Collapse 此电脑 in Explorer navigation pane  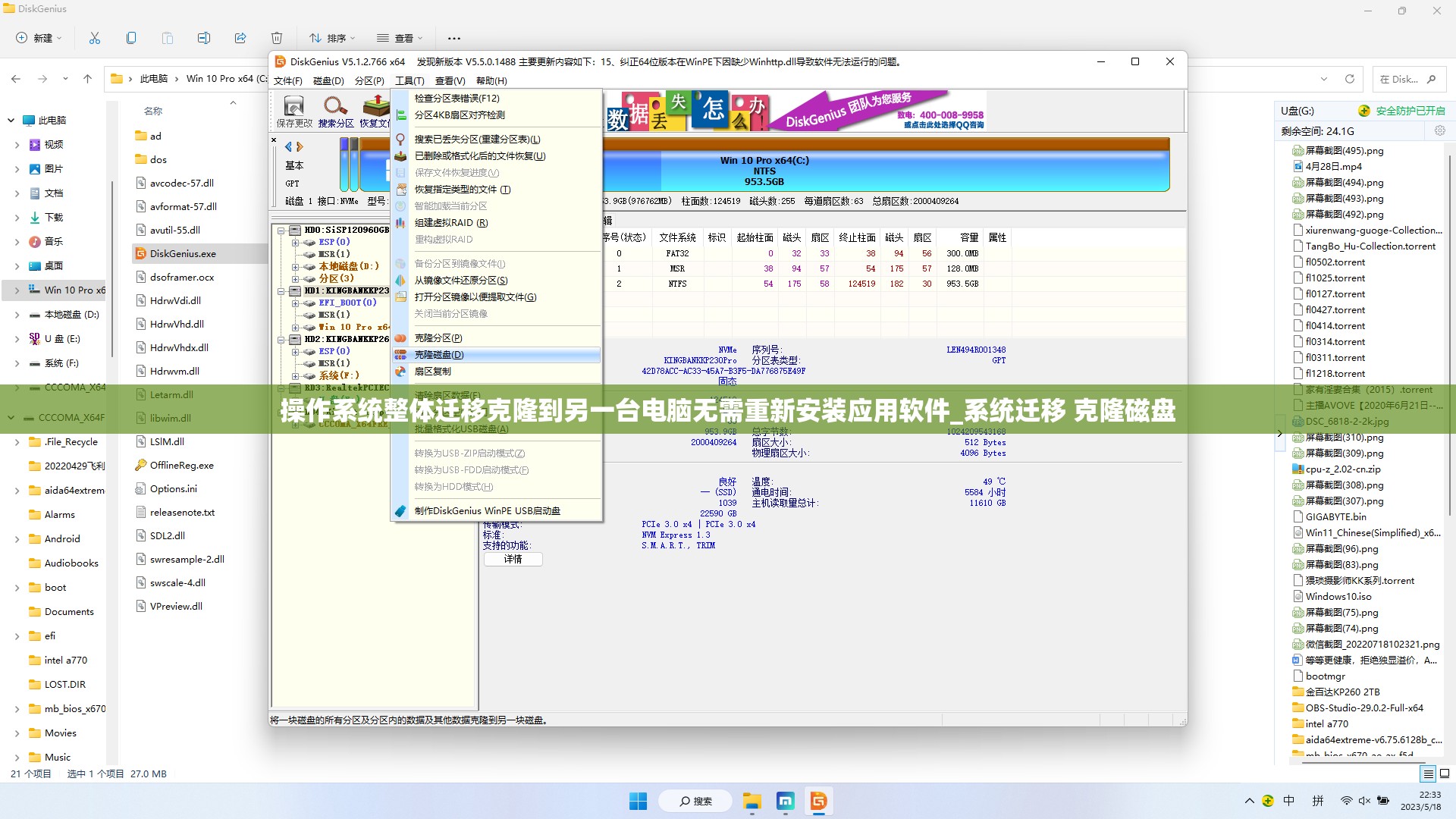(x=11, y=121)
